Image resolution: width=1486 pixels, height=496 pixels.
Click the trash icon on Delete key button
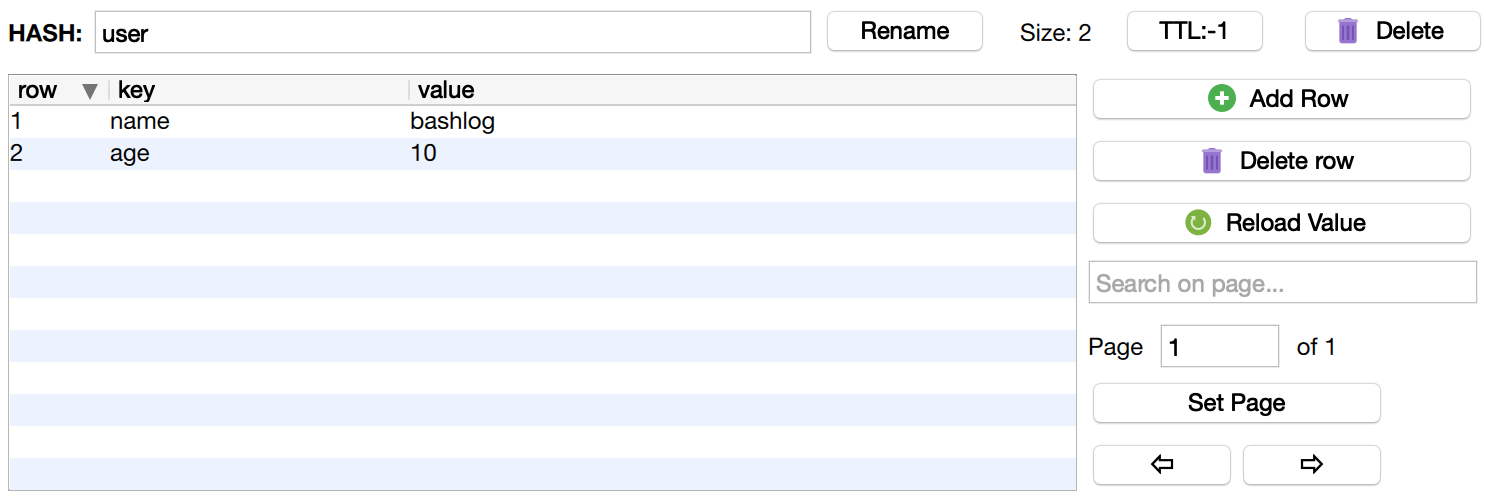tap(1348, 31)
